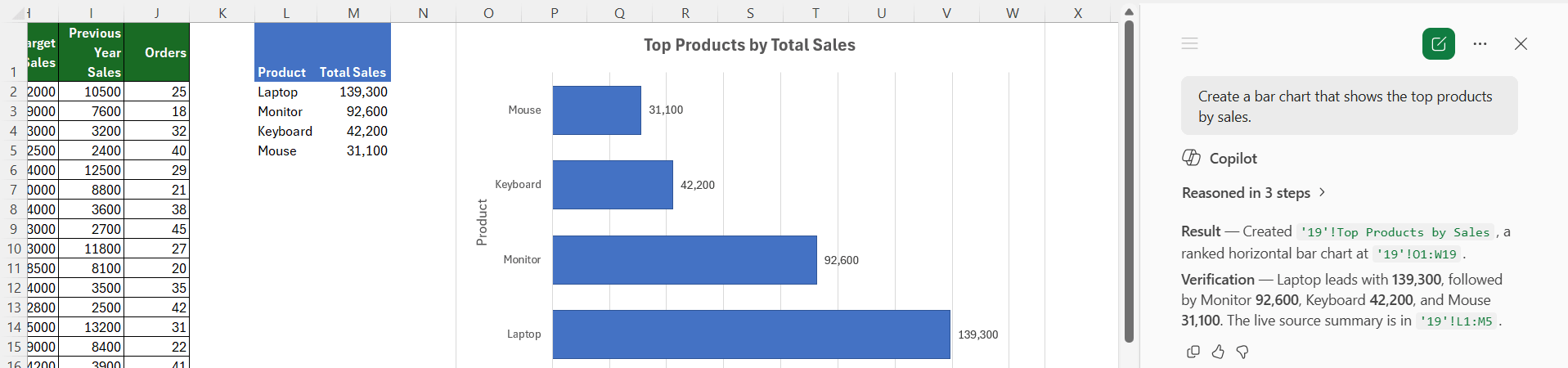The height and width of the screenshot is (368, 1568).
Task: Expand the Reasoned in 3 steps section
Action: tap(1253, 193)
